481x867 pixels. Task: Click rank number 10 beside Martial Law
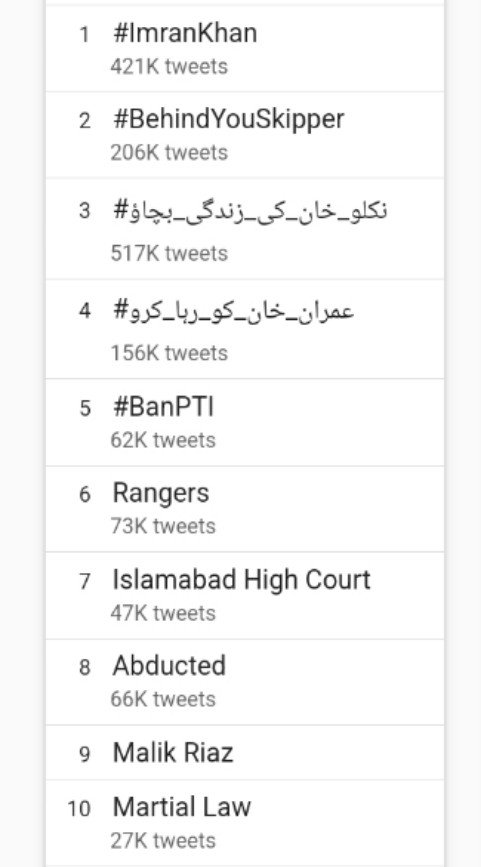tap(79, 809)
